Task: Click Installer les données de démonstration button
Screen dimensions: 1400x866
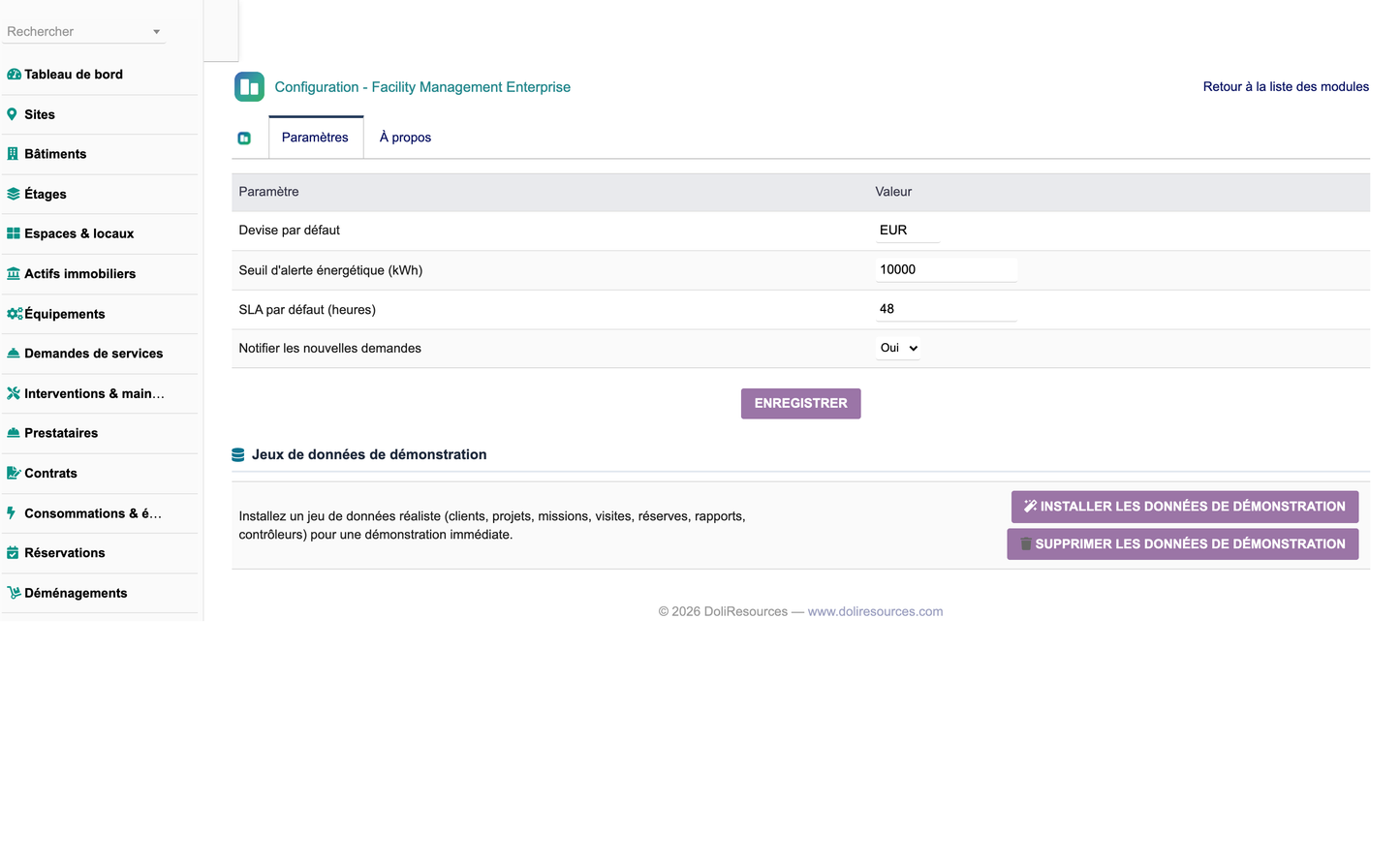Action: coord(1185,507)
